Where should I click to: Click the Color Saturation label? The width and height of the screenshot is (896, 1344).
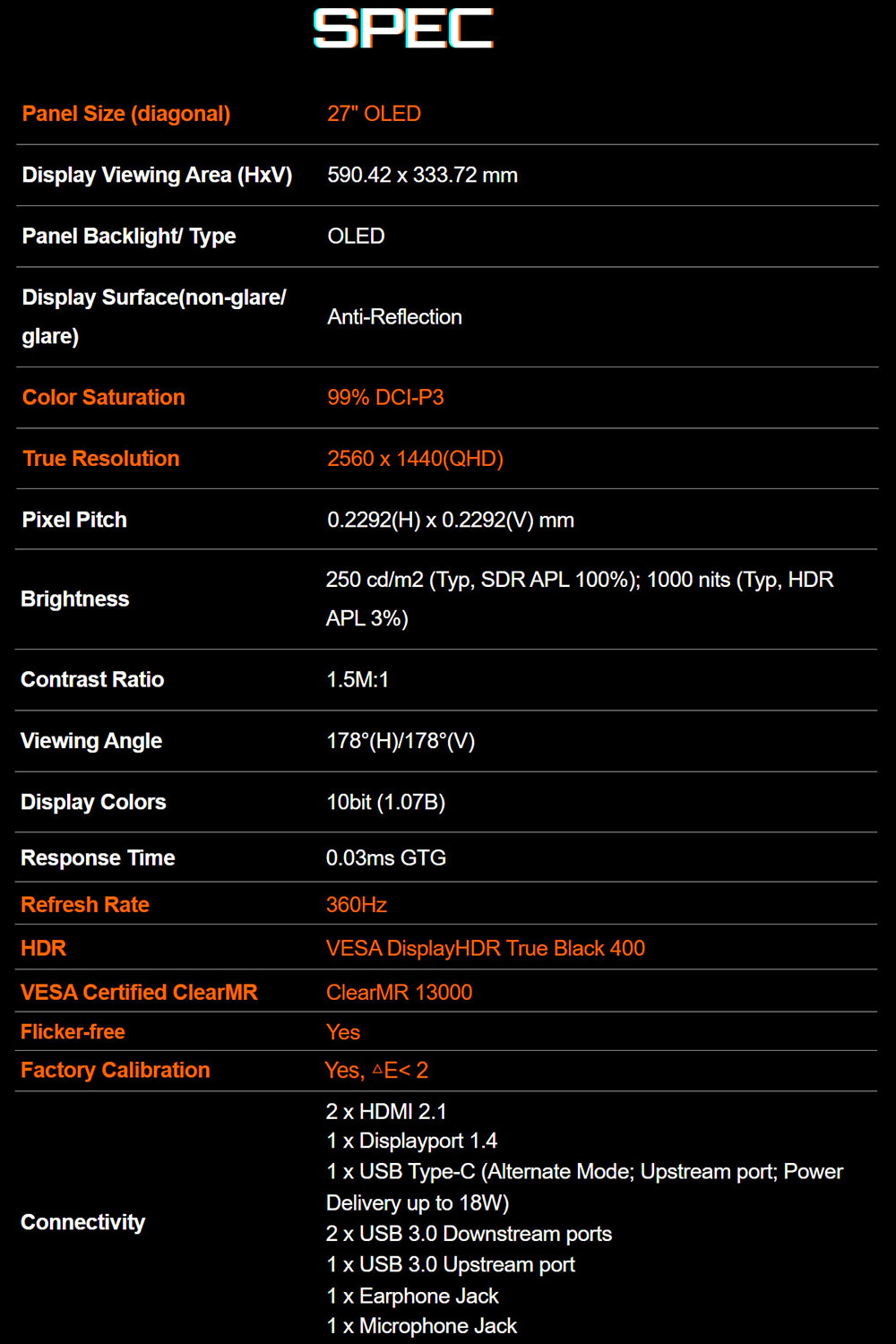coord(103,397)
